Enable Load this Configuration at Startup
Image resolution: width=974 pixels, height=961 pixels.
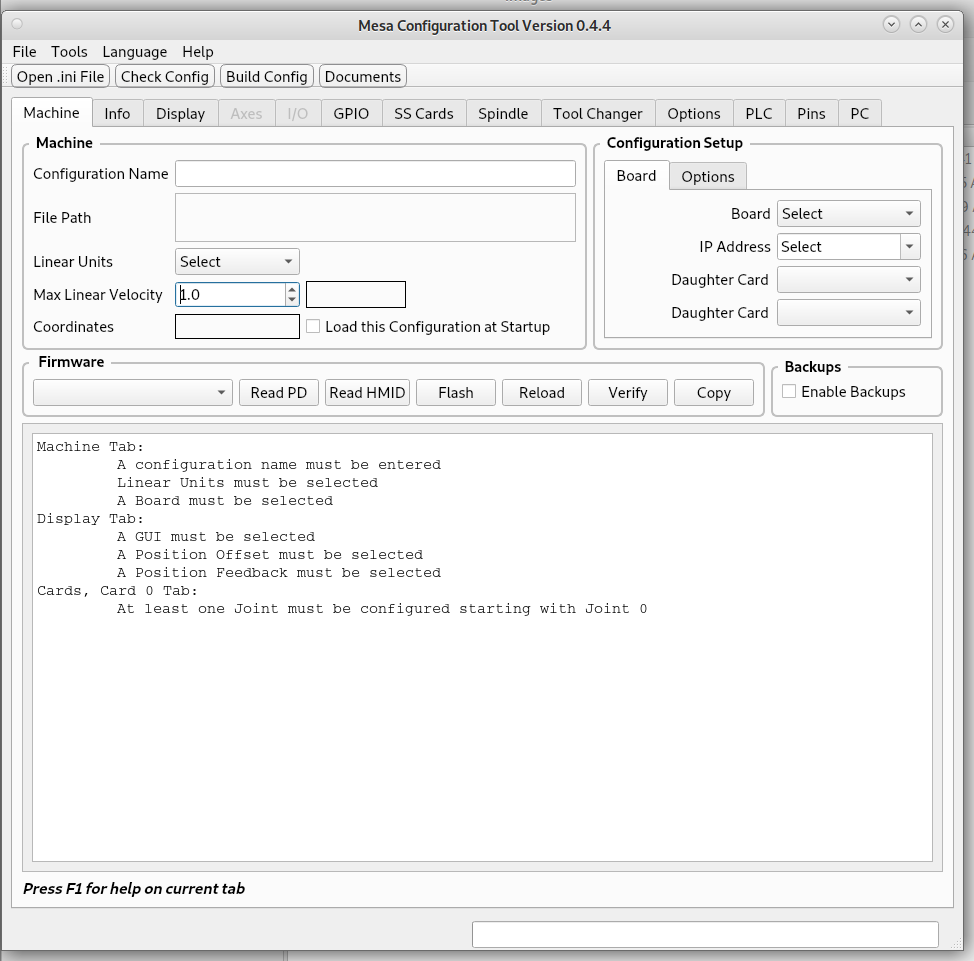(313, 326)
